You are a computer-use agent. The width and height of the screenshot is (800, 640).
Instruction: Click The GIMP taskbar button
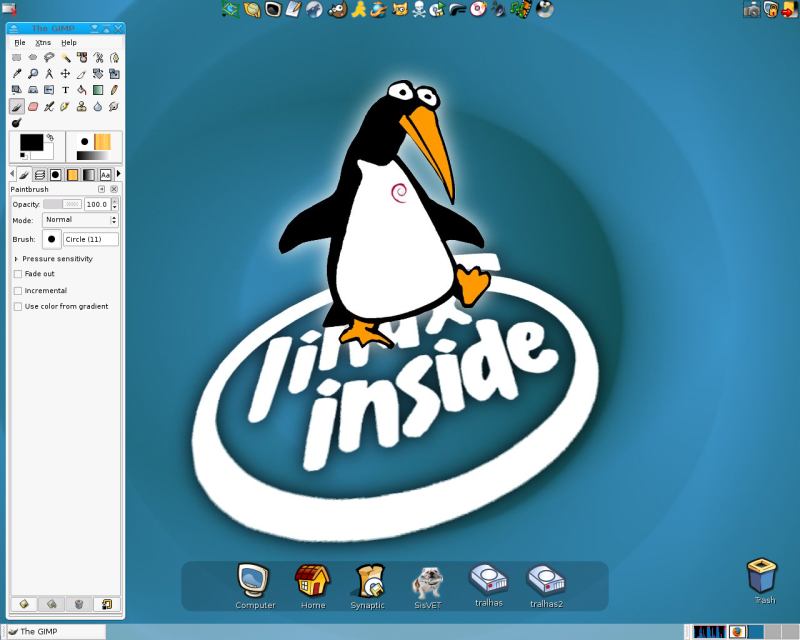click(56, 632)
